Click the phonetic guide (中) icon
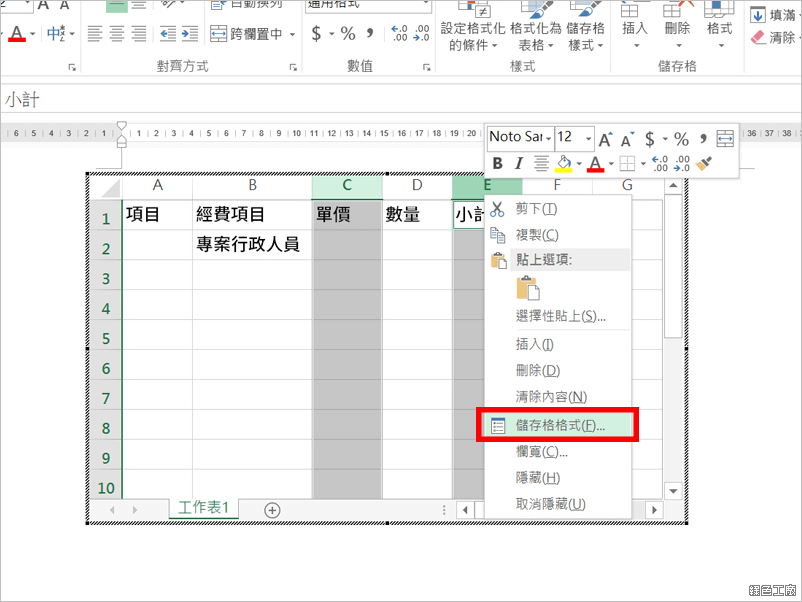The height and width of the screenshot is (602, 802). [56, 34]
